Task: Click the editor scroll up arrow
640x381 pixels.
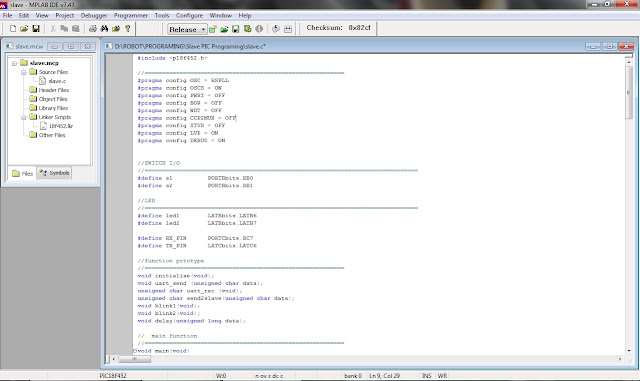Action: click(629, 62)
